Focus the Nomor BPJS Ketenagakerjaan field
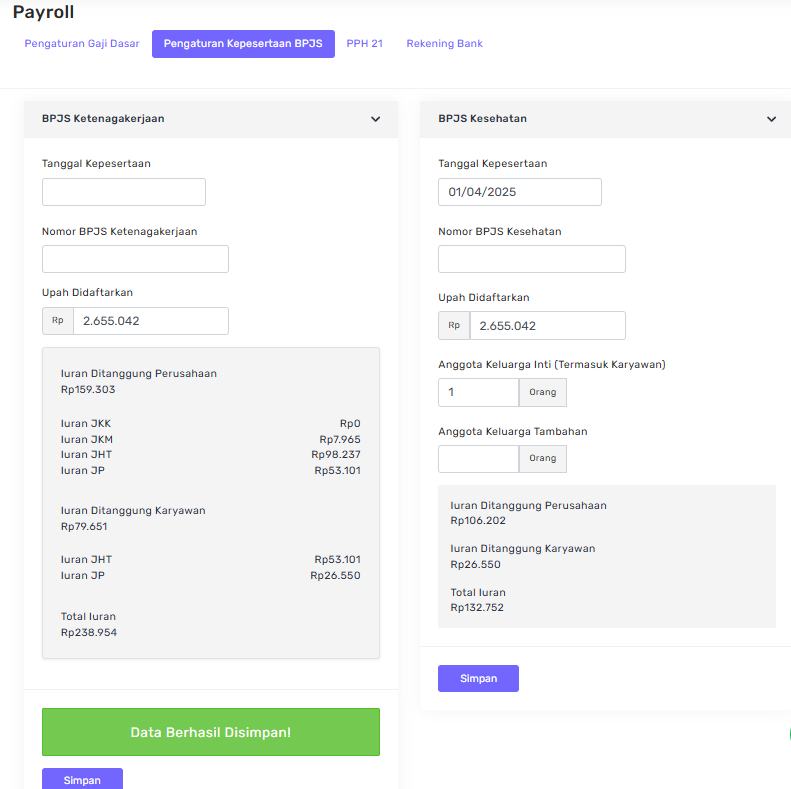 135,259
